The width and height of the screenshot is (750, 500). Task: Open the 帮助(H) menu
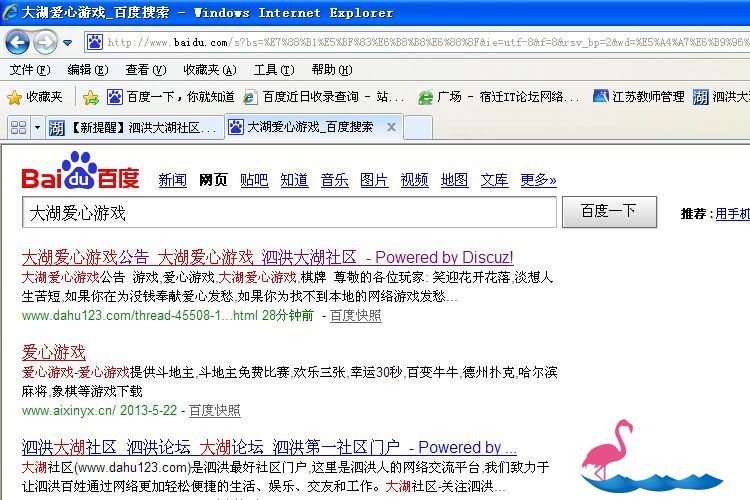coord(332,70)
